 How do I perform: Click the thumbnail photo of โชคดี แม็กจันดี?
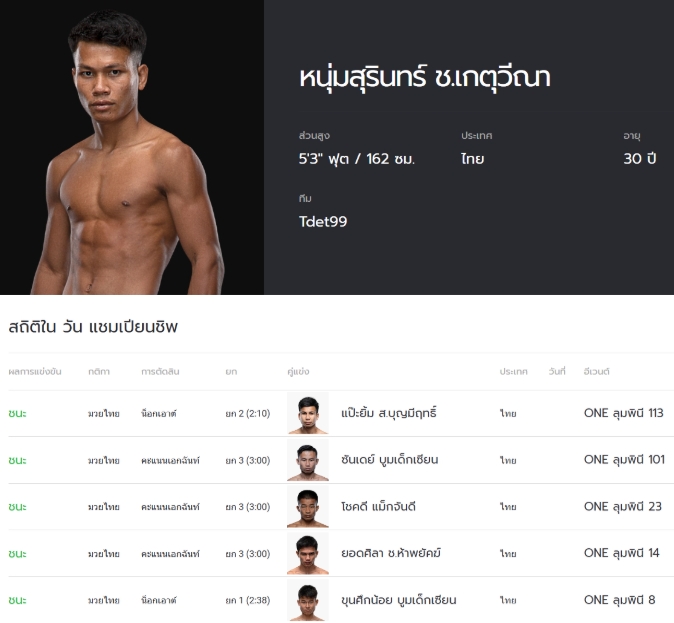[308, 507]
